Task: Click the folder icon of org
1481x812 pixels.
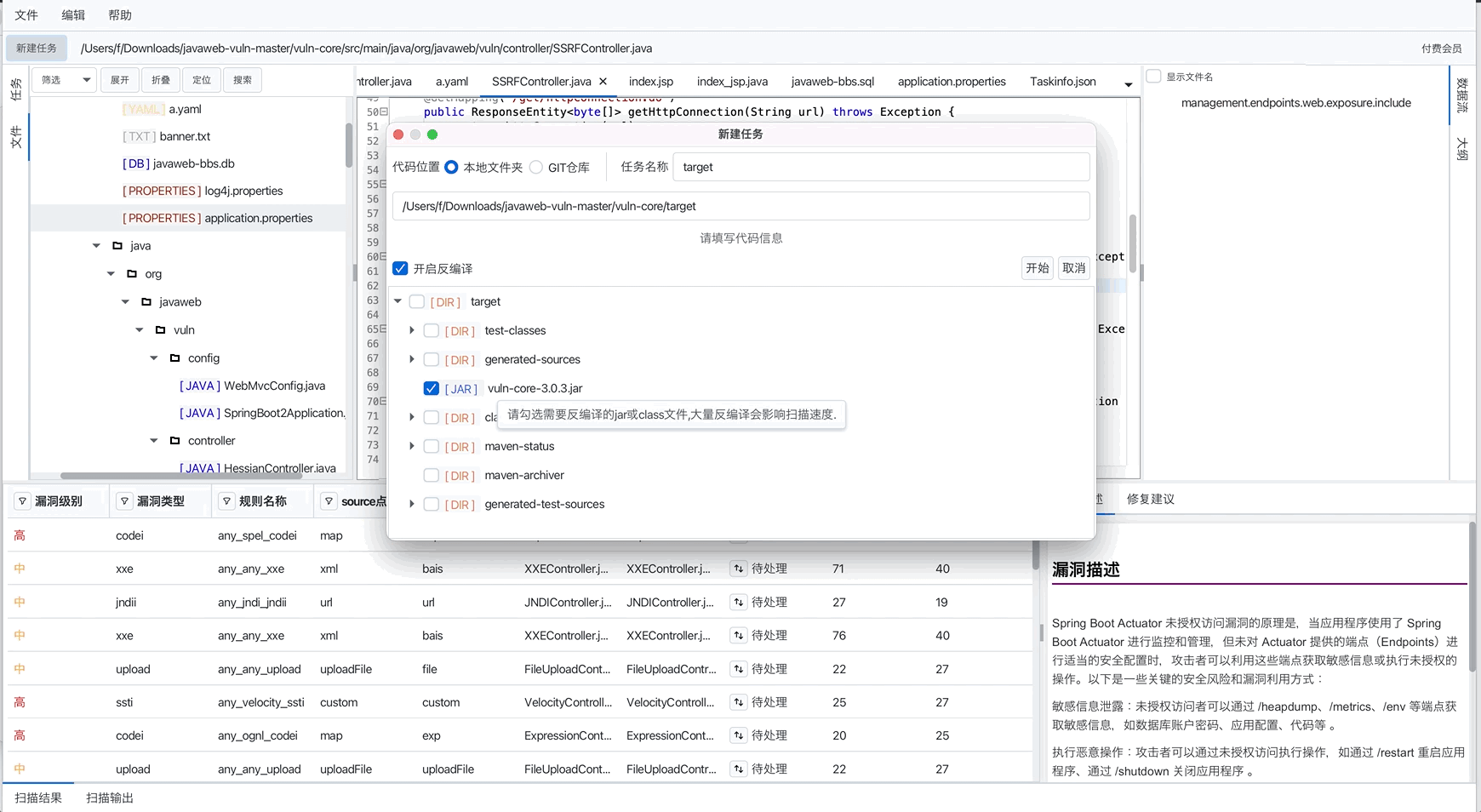Action: pos(132,273)
